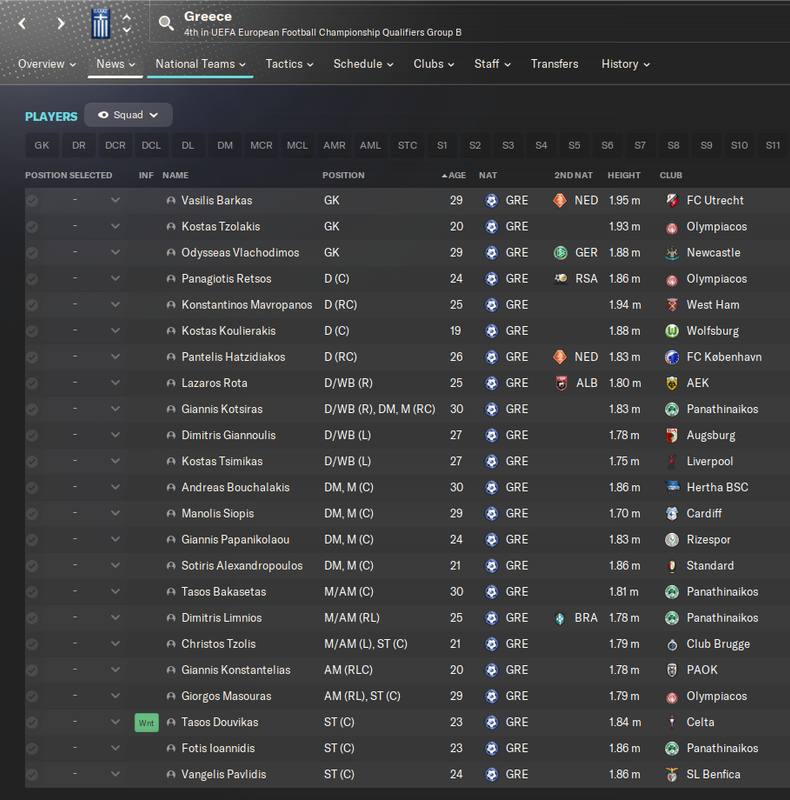The image size is (790, 800).
Task: Click Augsburg club badge
Action: point(672,435)
